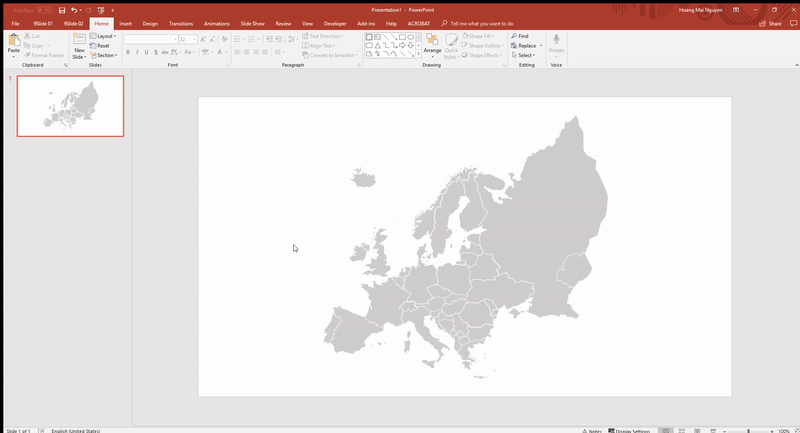Click Decrease Indent icon
This screenshot has height=433, width=800.
click(269, 39)
